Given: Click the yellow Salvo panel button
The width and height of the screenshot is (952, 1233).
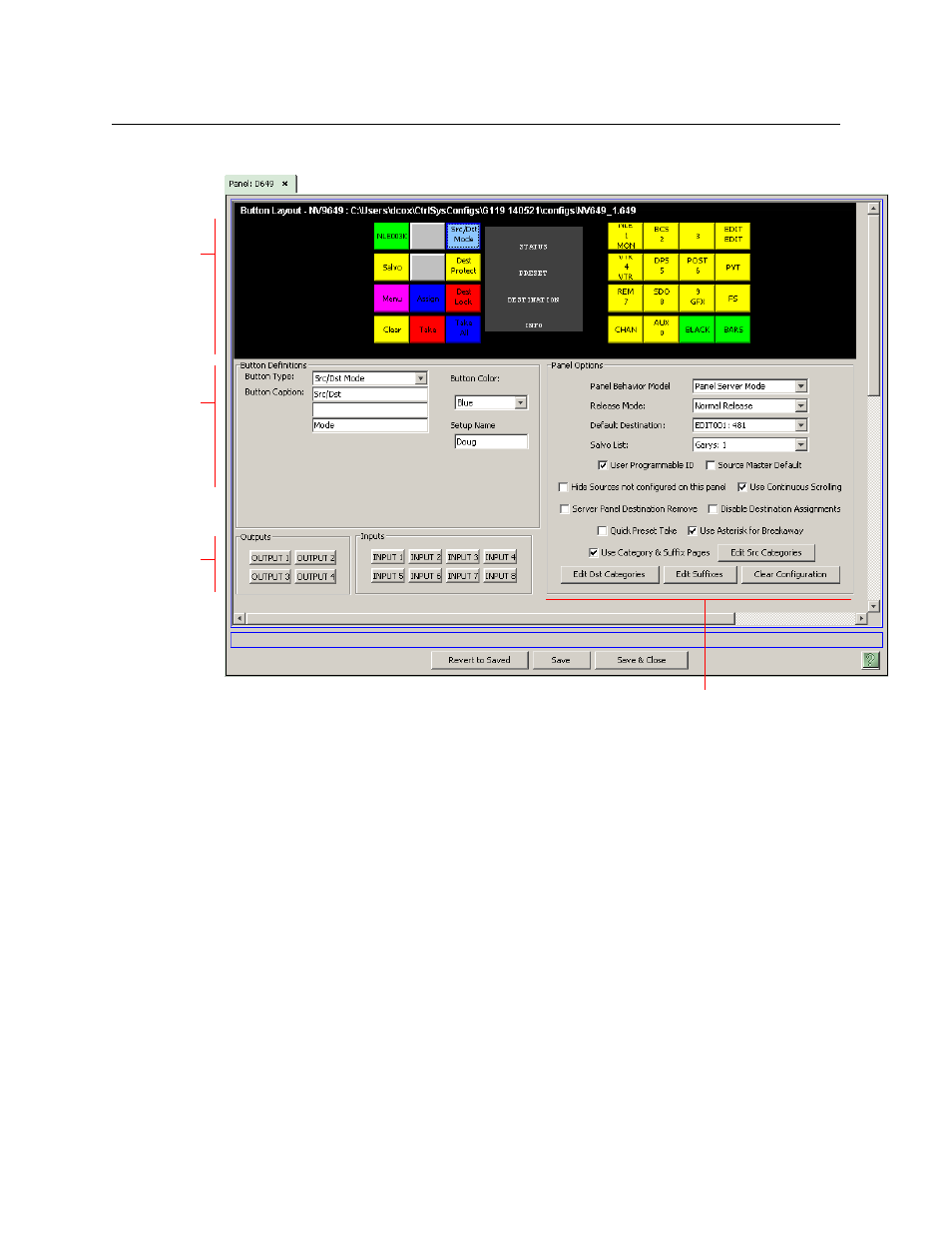Looking at the screenshot, I should coord(391,267).
